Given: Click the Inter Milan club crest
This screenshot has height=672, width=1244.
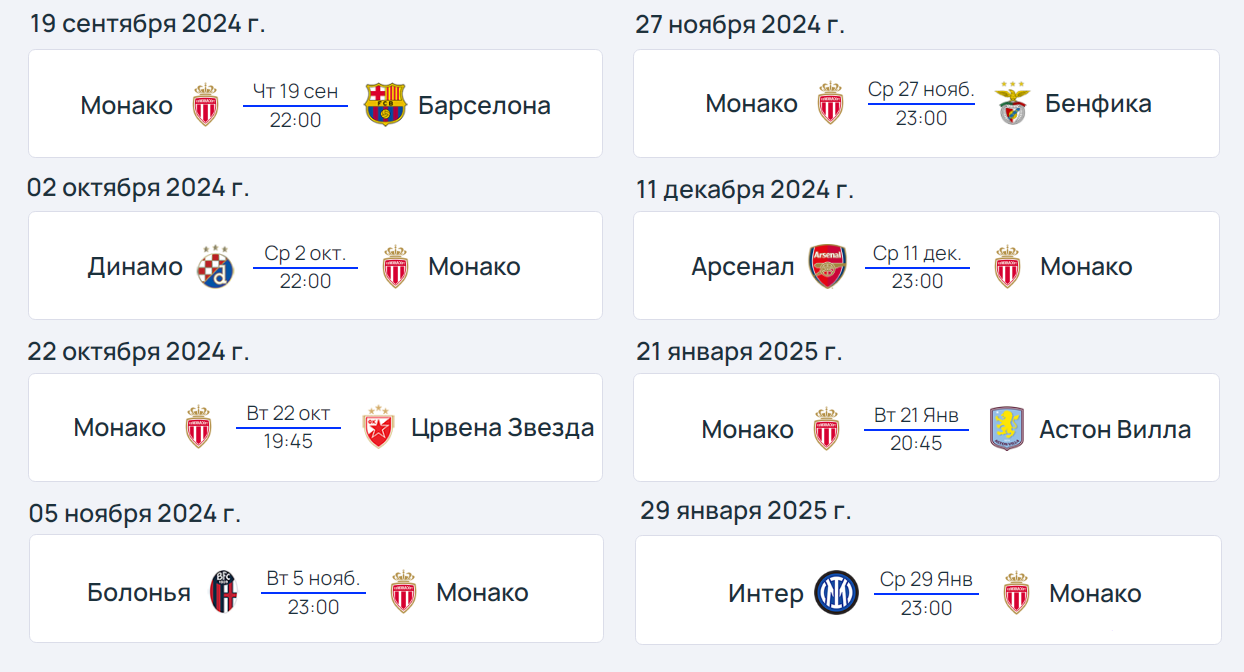Looking at the screenshot, I should click(x=836, y=593).
